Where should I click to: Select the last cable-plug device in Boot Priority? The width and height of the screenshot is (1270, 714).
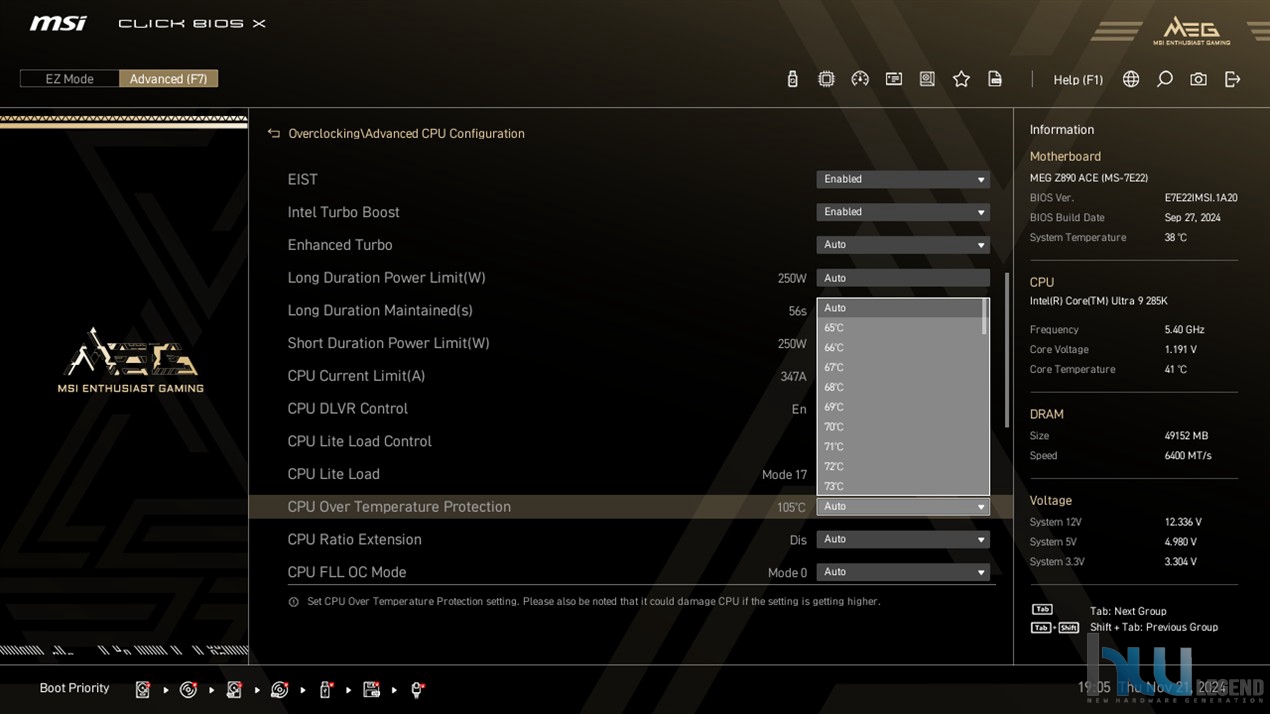click(417, 689)
